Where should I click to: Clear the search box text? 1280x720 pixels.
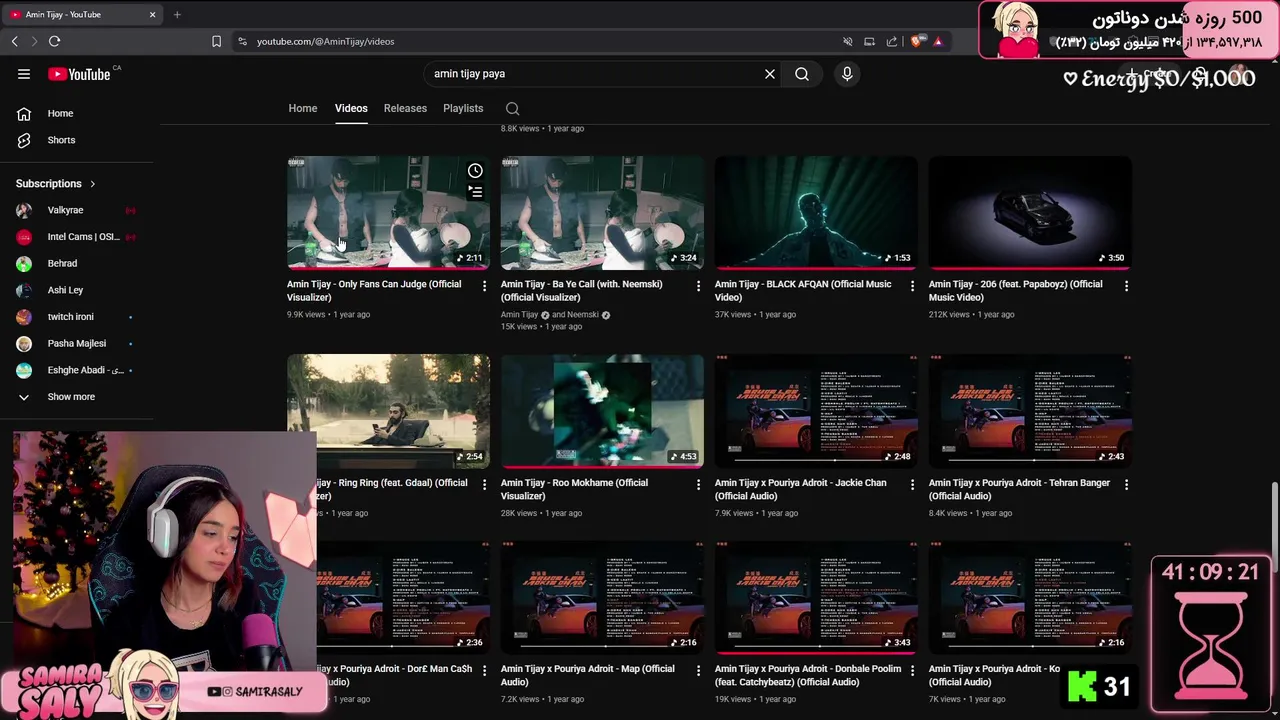pos(770,74)
